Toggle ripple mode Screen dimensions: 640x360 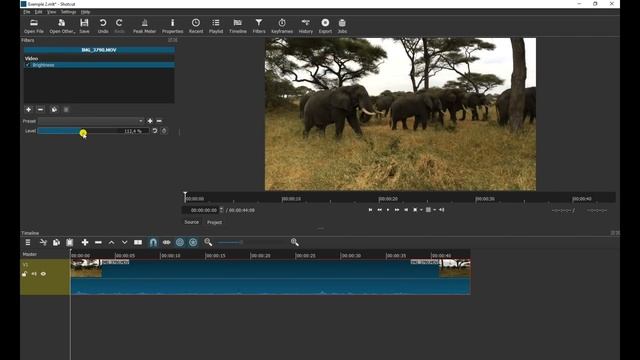pyautogui.click(x=180, y=242)
